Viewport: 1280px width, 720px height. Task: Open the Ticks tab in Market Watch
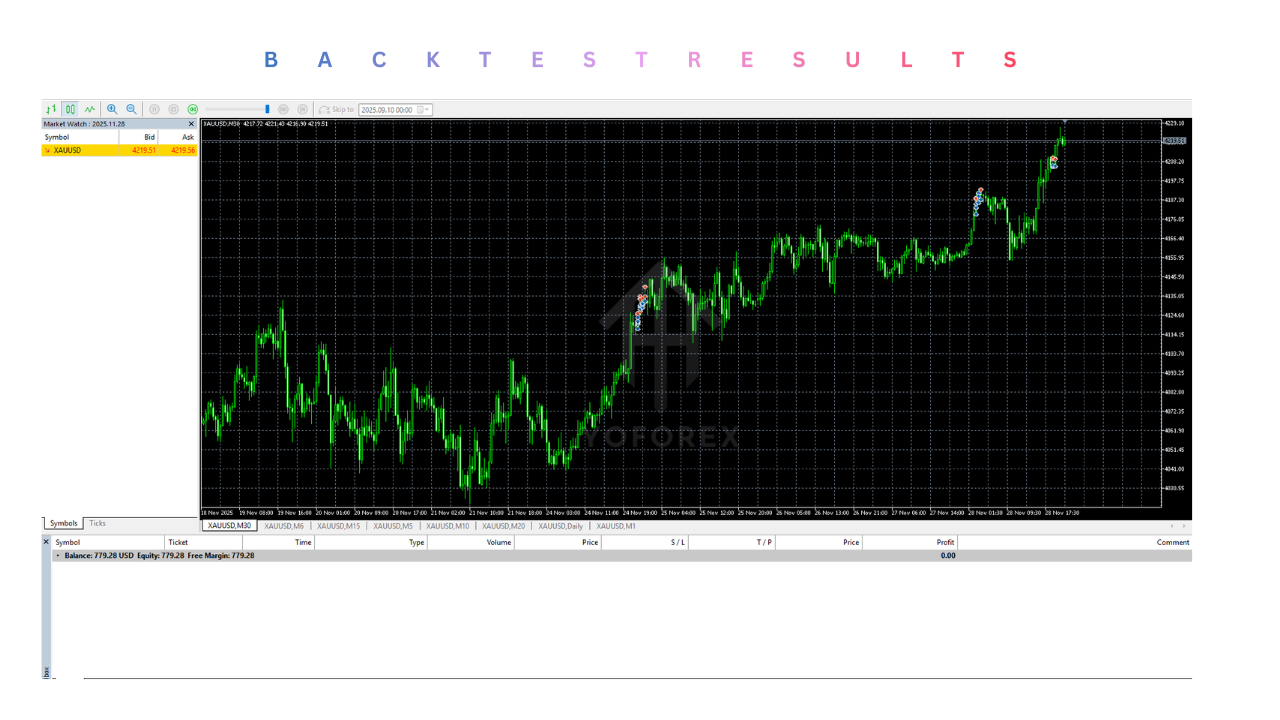(96, 522)
